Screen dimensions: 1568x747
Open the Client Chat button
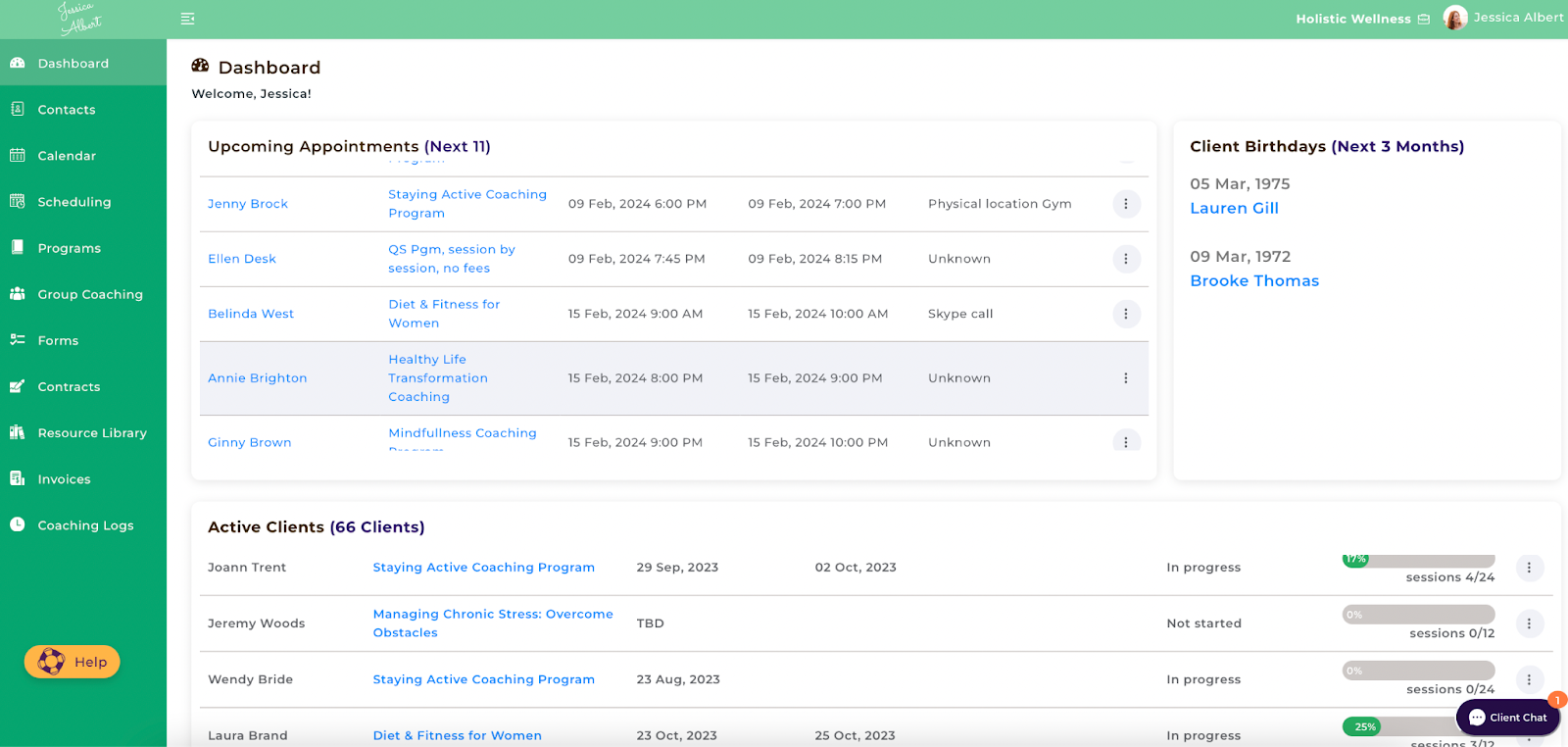pyautogui.click(x=1508, y=718)
